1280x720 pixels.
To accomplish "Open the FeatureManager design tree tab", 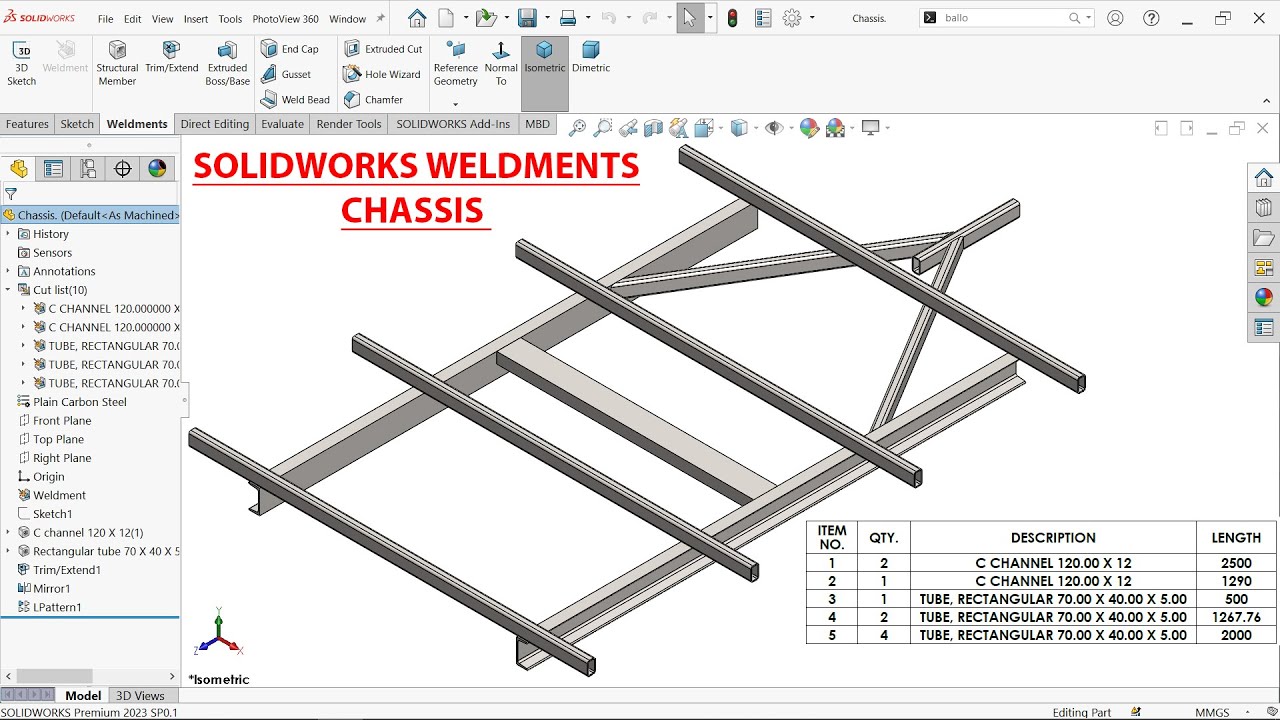I will (19, 169).
